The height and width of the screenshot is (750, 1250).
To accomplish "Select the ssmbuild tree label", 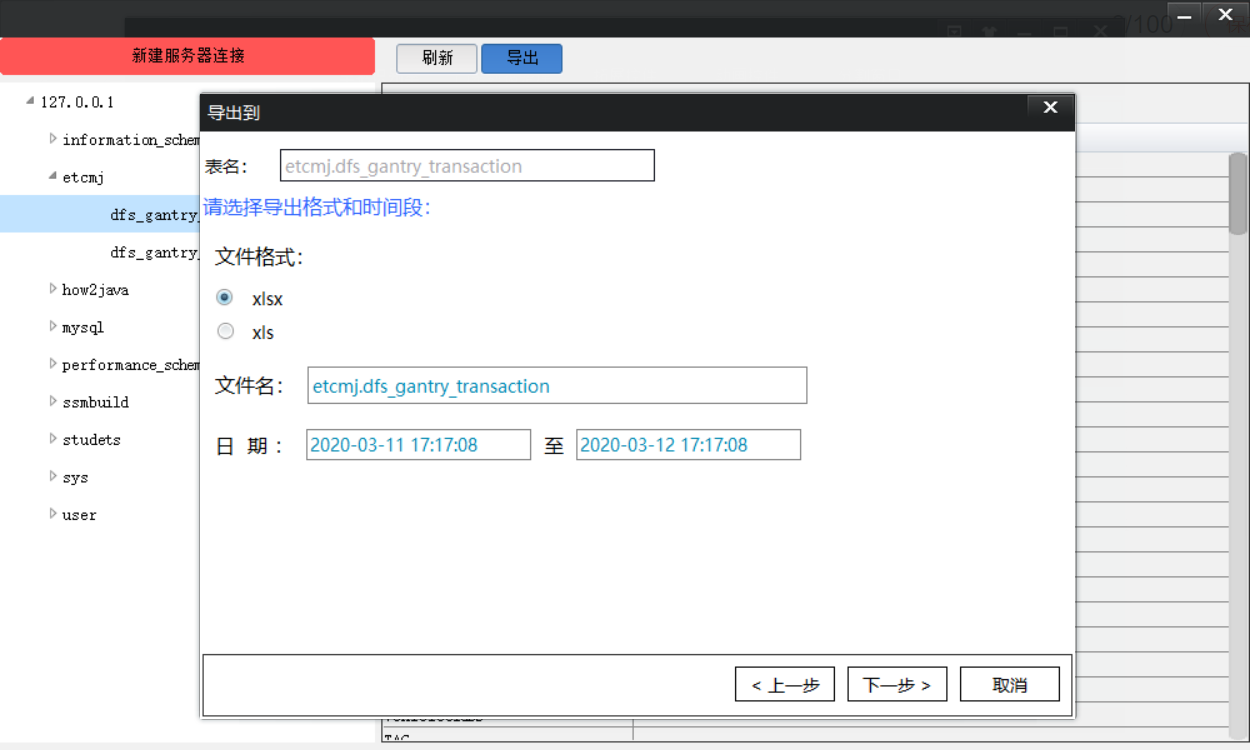I will click(x=95, y=402).
